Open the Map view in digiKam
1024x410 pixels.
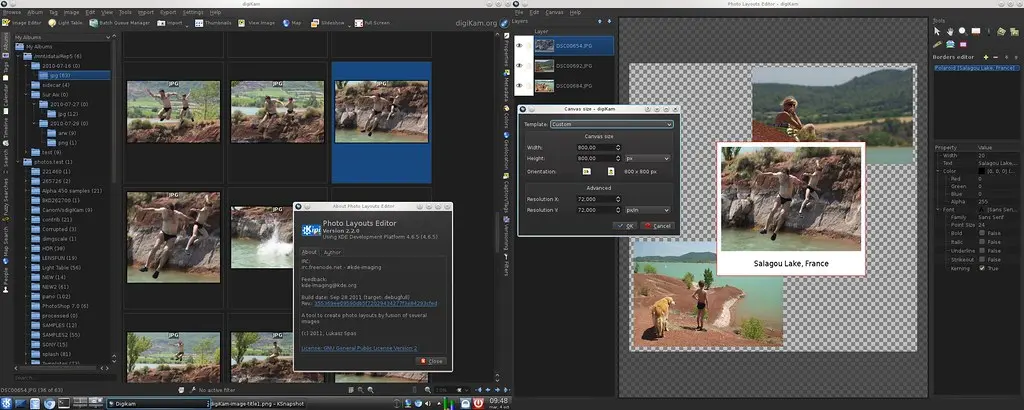[x=292, y=23]
